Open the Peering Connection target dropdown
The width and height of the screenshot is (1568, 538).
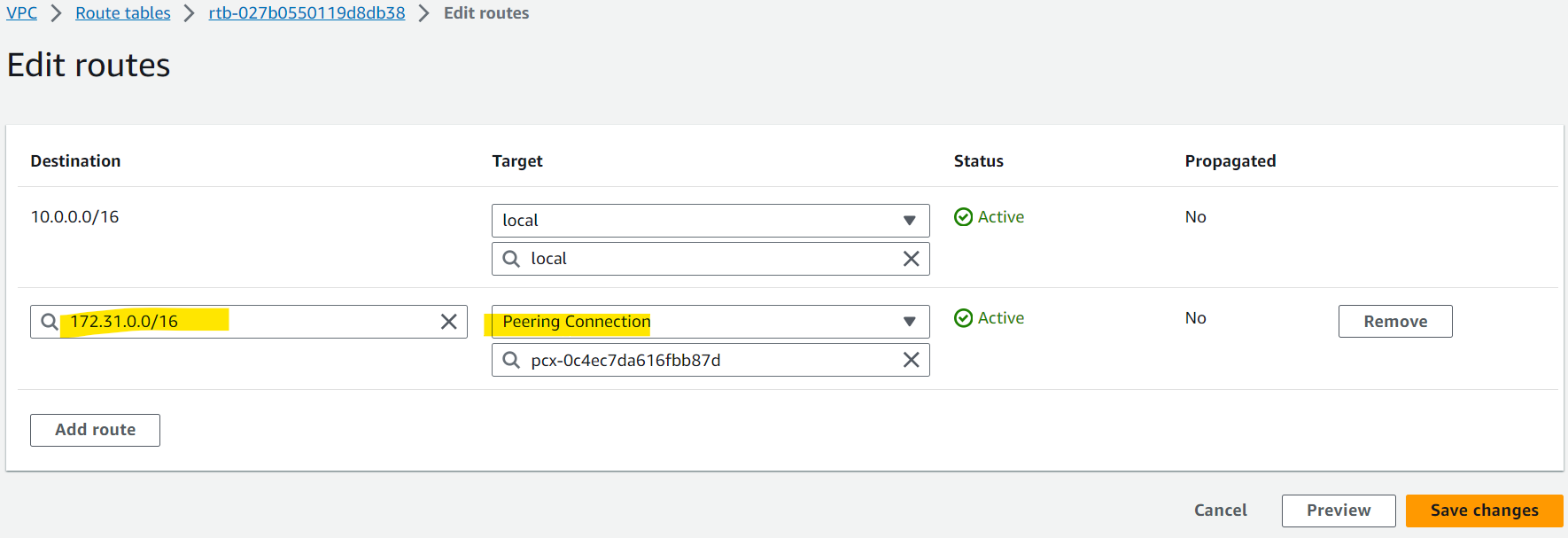tap(710, 322)
